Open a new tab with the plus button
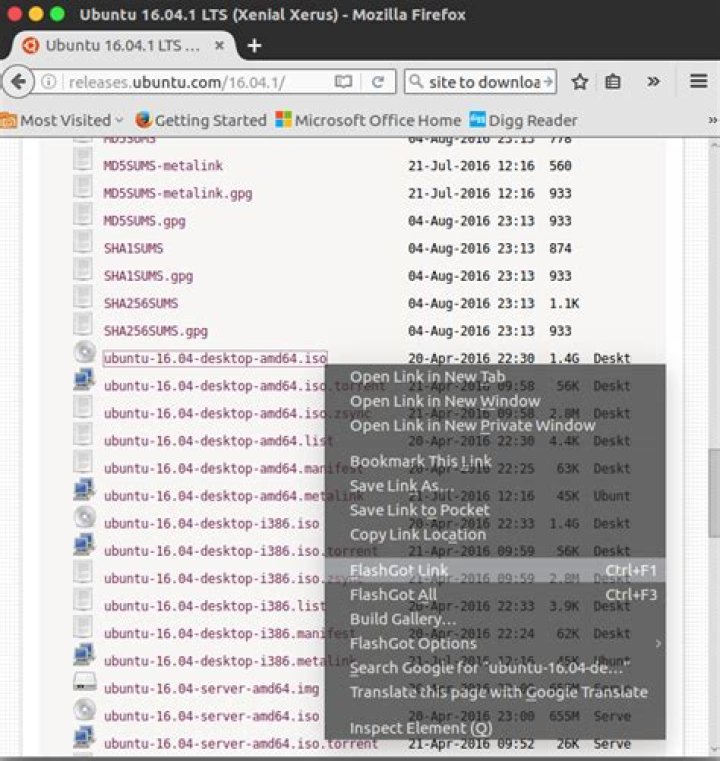 tap(255, 46)
